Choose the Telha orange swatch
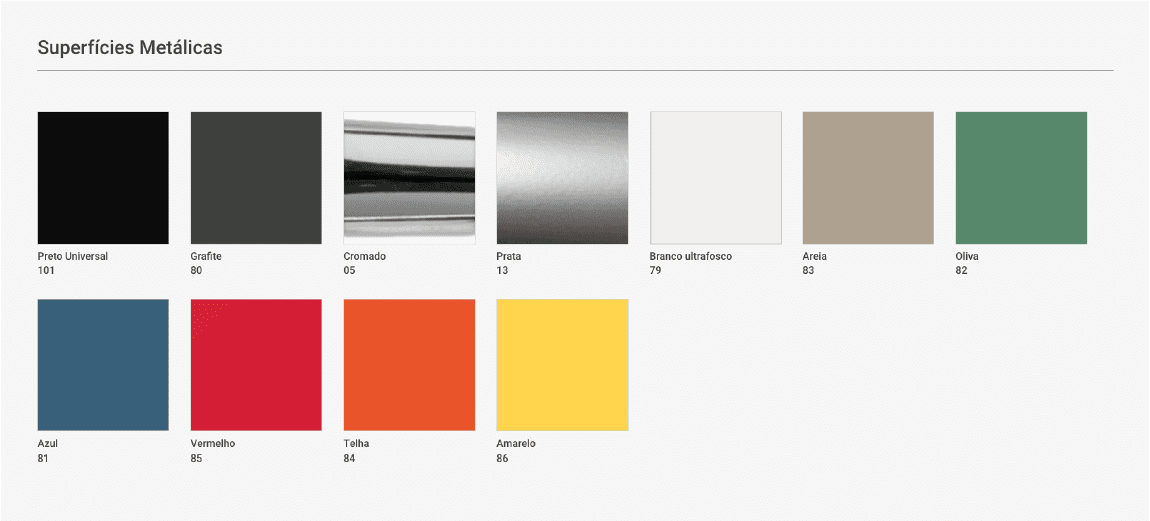The height and width of the screenshot is (521, 1150). pos(409,365)
